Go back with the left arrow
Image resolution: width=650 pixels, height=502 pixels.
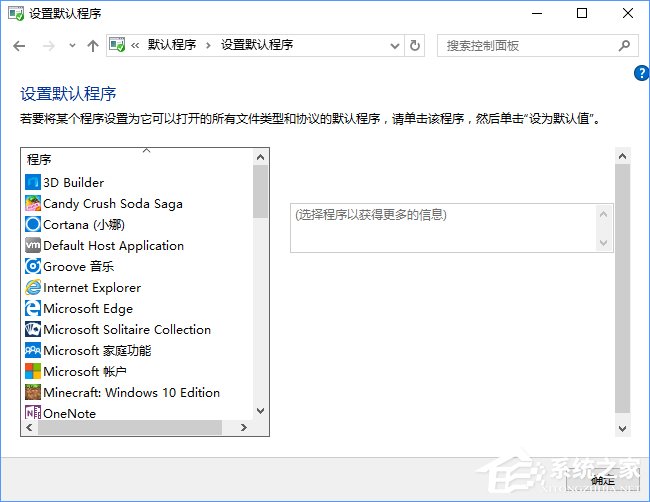tap(19, 46)
